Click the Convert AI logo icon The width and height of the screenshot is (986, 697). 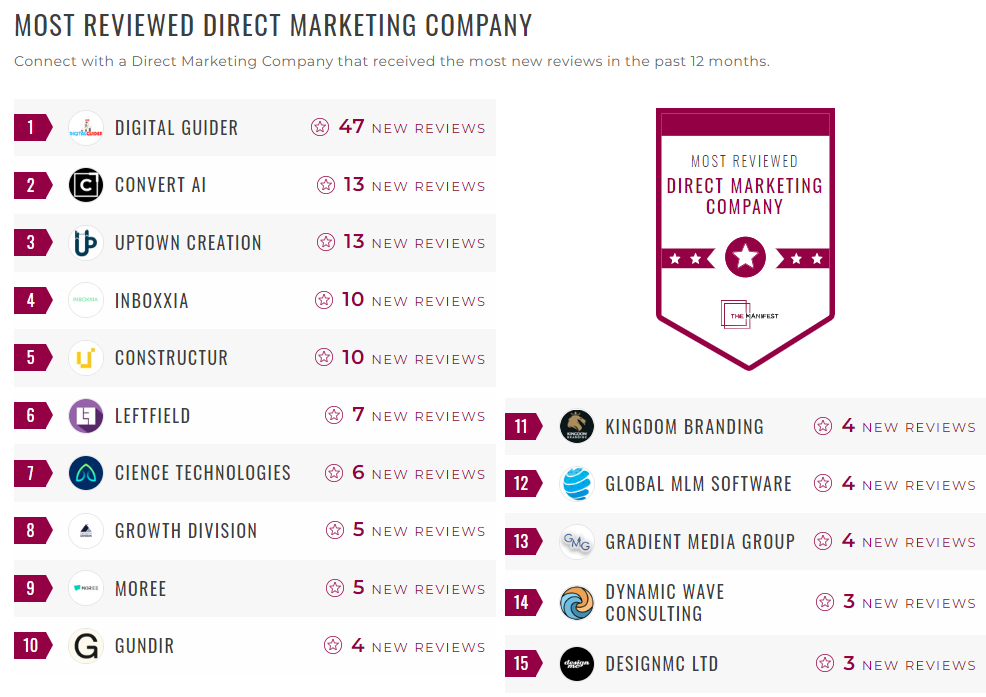[86, 185]
